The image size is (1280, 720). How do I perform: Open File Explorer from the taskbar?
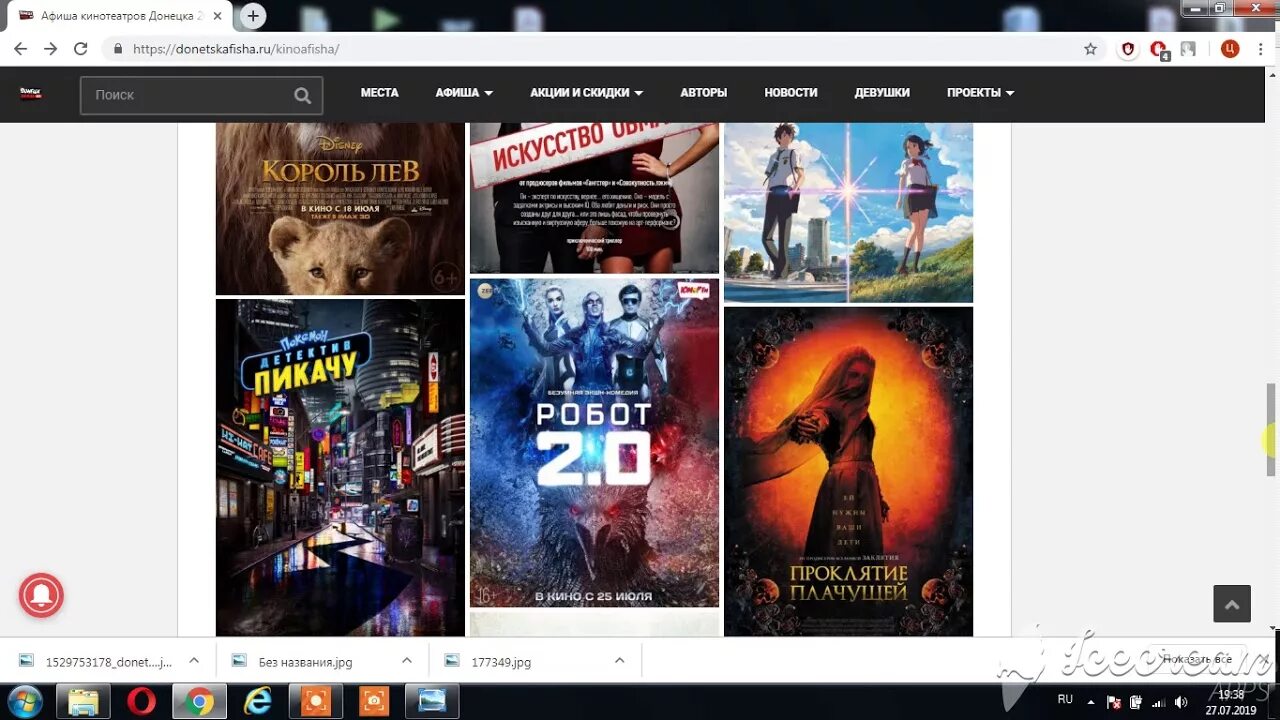pyautogui.click(x=83, y=701)
